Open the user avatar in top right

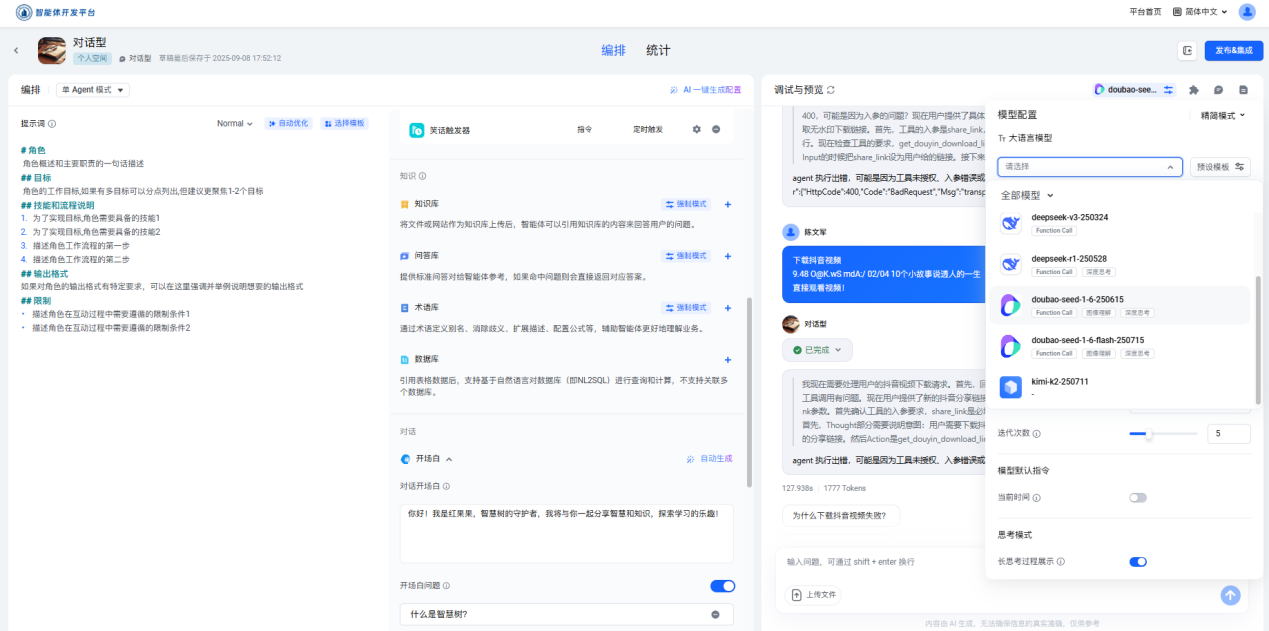coord(1247,12)
